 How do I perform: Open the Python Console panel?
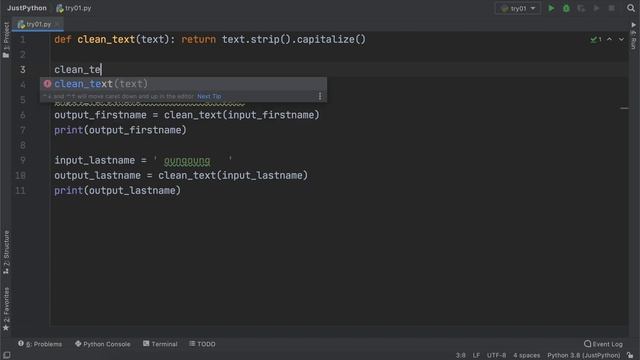(x=102, y=344)
